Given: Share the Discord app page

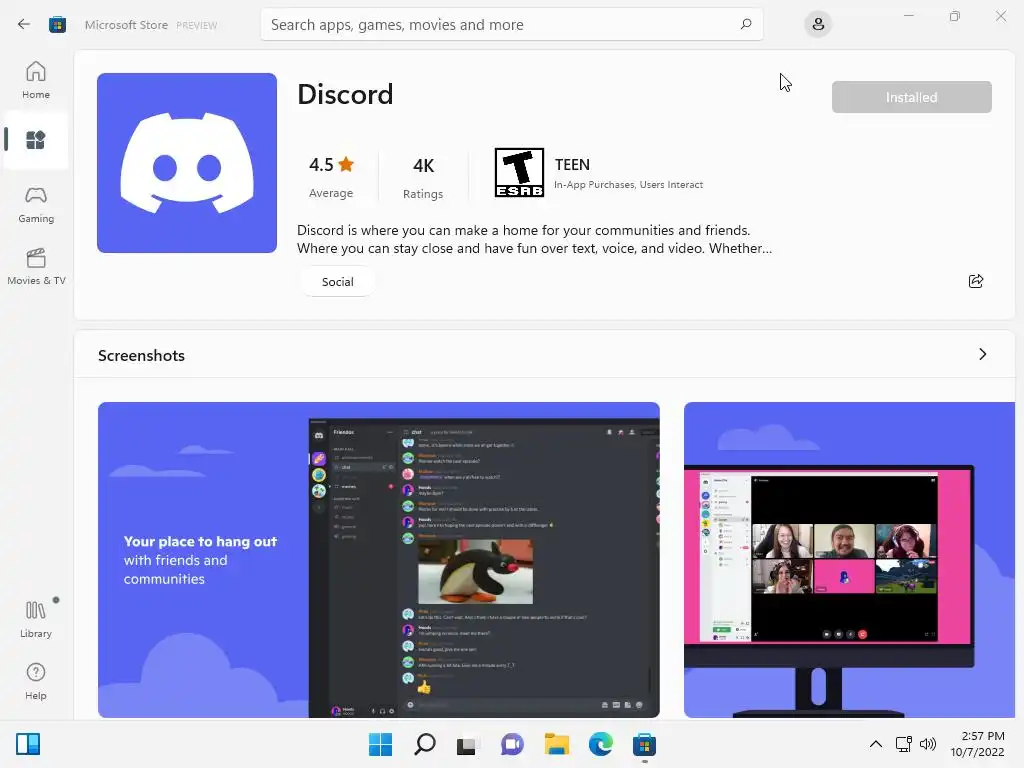Looking at the screenshot, I should 976,281.
